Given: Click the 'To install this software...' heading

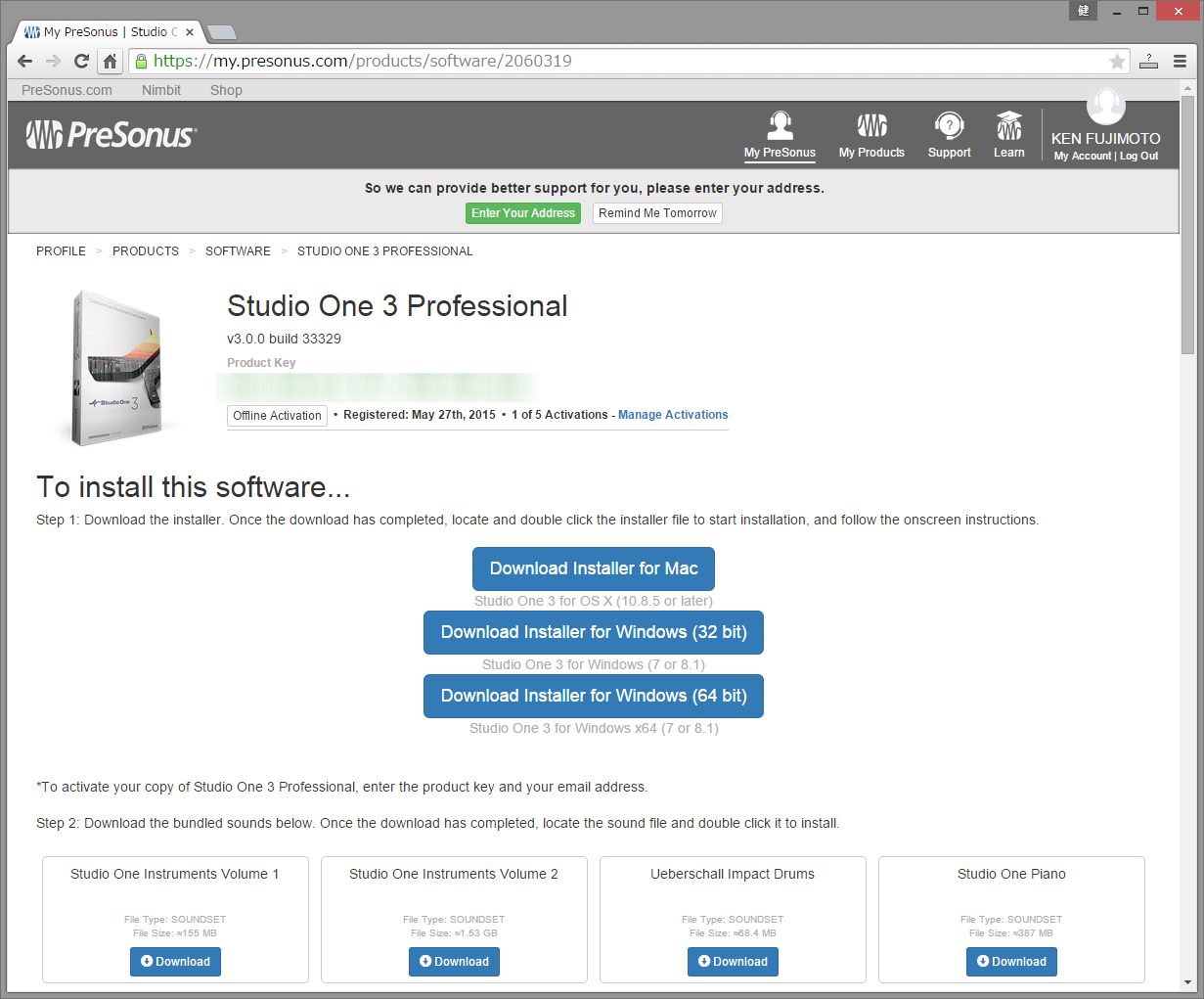Looking at the screenshot, I should (193, 487).
